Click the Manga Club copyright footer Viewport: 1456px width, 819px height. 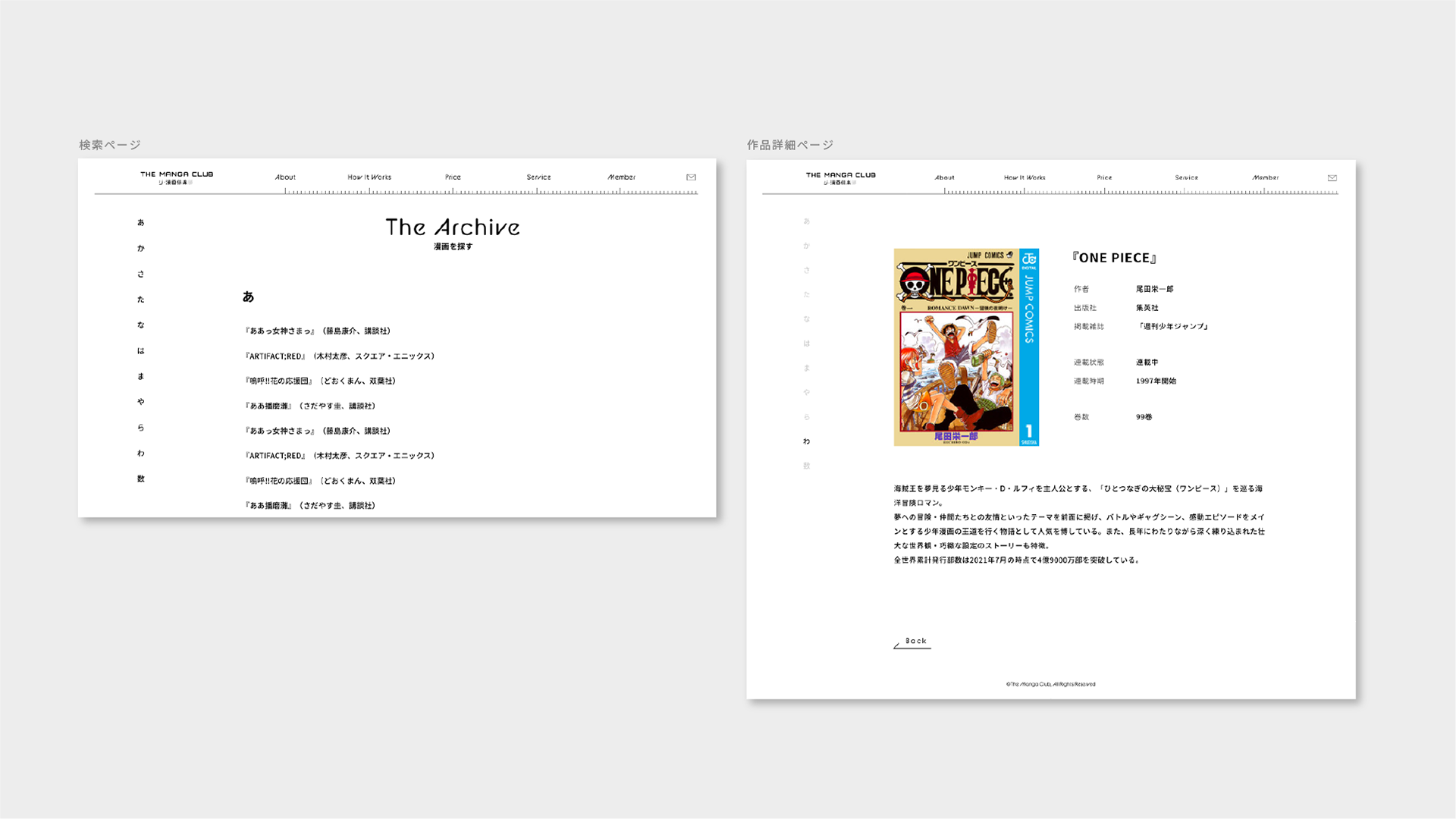pos(1050,684)
